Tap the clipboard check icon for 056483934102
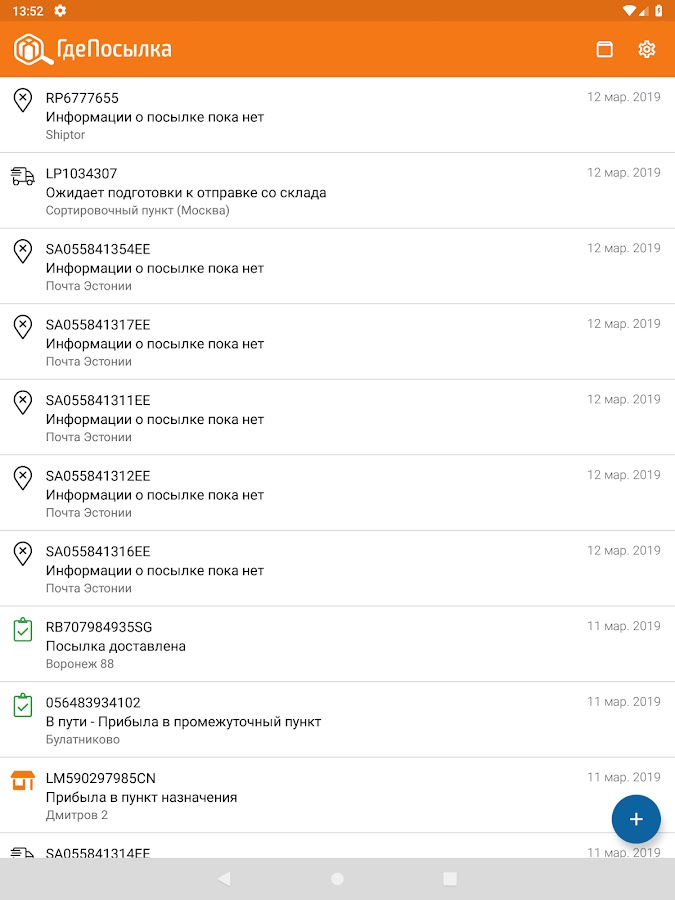 (x=22, y=705)
